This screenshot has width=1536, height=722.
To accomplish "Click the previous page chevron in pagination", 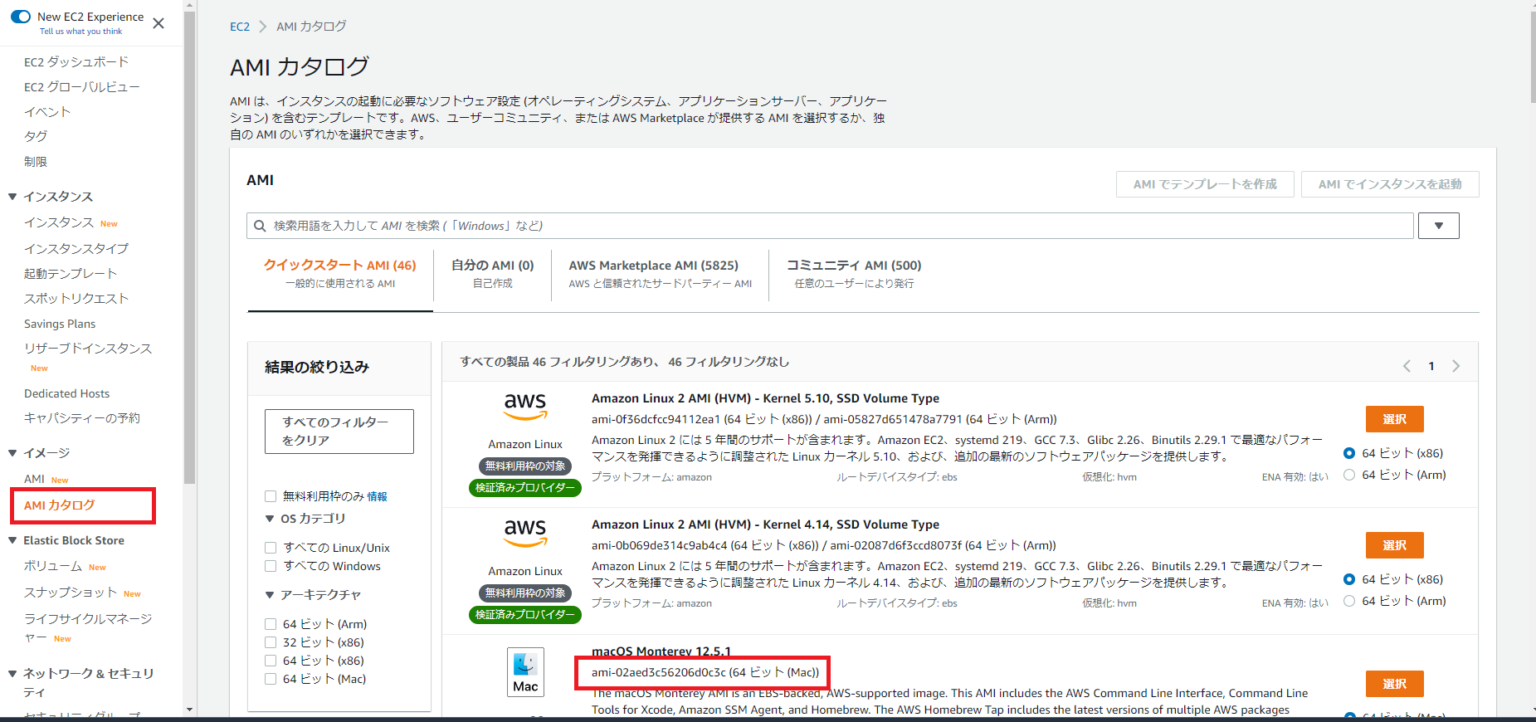I will [1406, 366].
